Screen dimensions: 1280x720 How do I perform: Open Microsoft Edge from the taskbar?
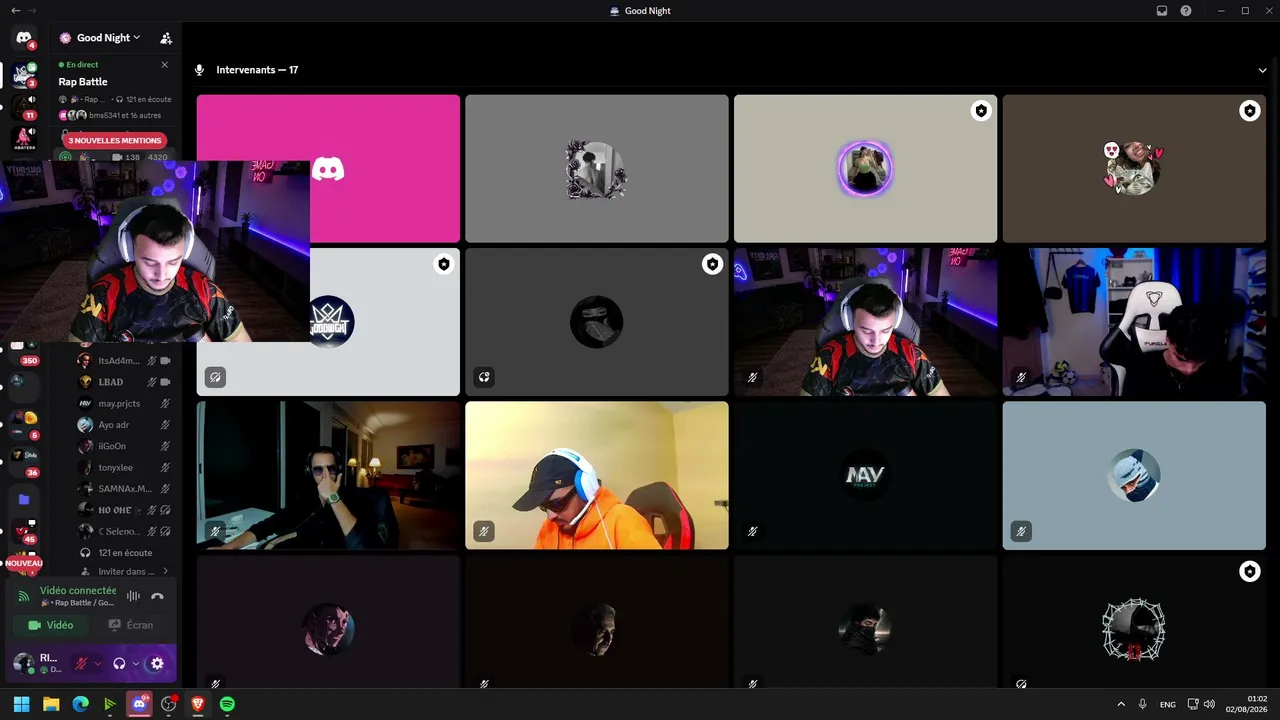[x=80, y=704]
